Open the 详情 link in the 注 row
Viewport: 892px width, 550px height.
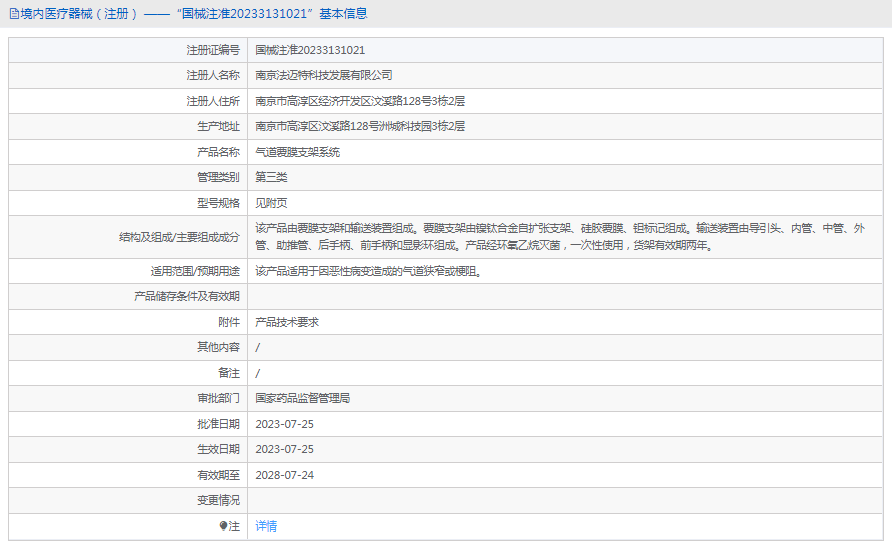click(266, 526)
